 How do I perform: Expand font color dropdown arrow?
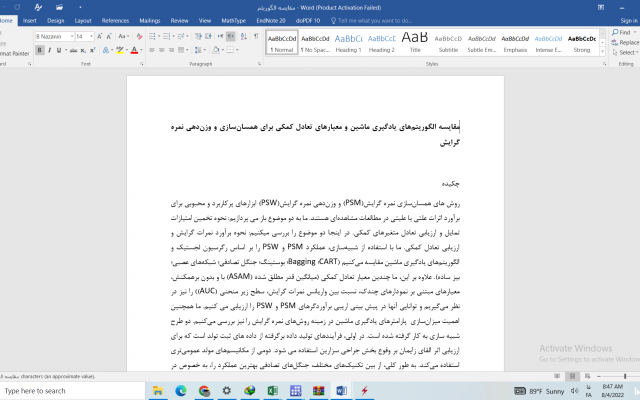click(141, 50)
